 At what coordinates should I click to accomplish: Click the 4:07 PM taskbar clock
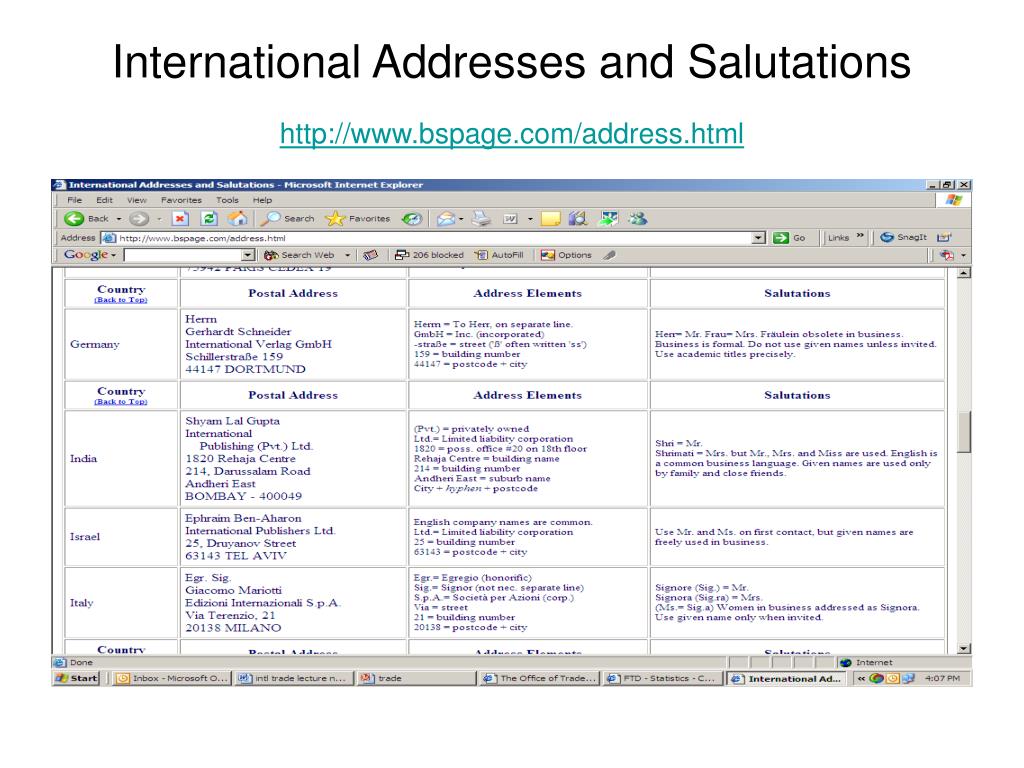click(942, 678)
